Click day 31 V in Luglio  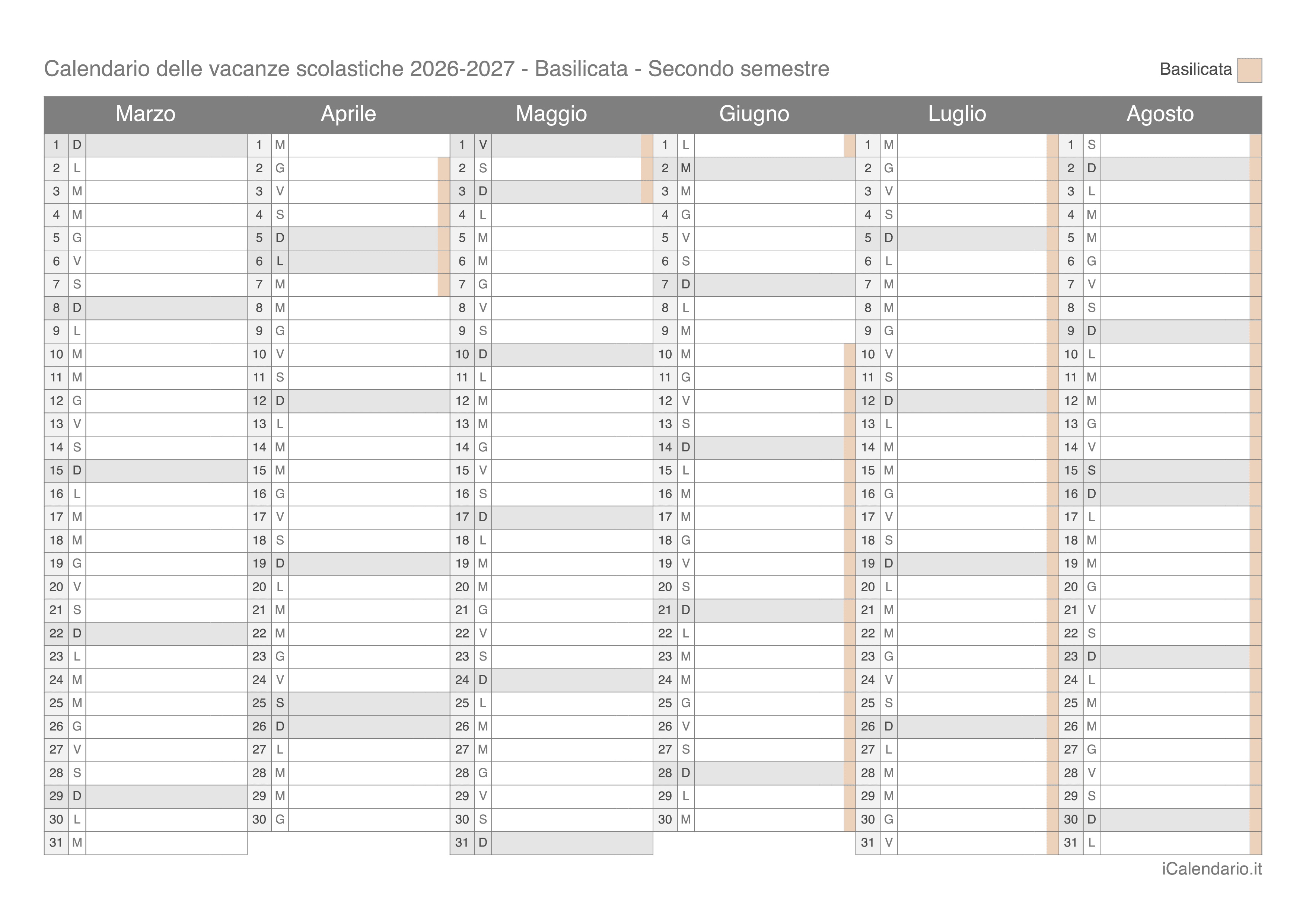[x=957, y=843]
